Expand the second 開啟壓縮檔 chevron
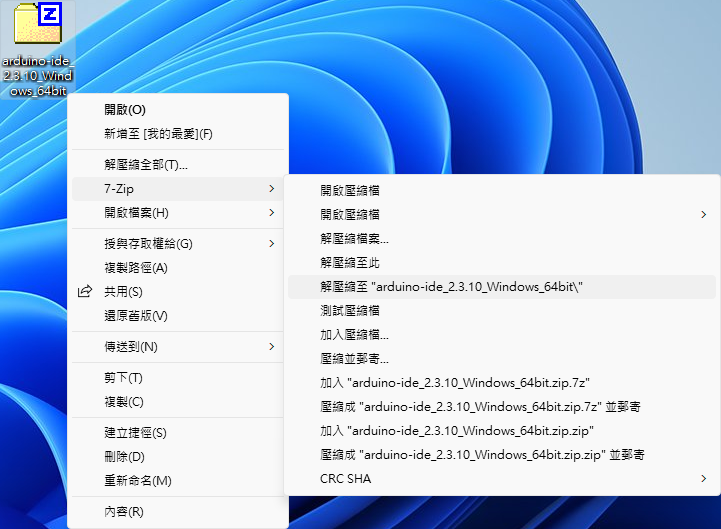The image size is (721, 529). coord(704,214)
